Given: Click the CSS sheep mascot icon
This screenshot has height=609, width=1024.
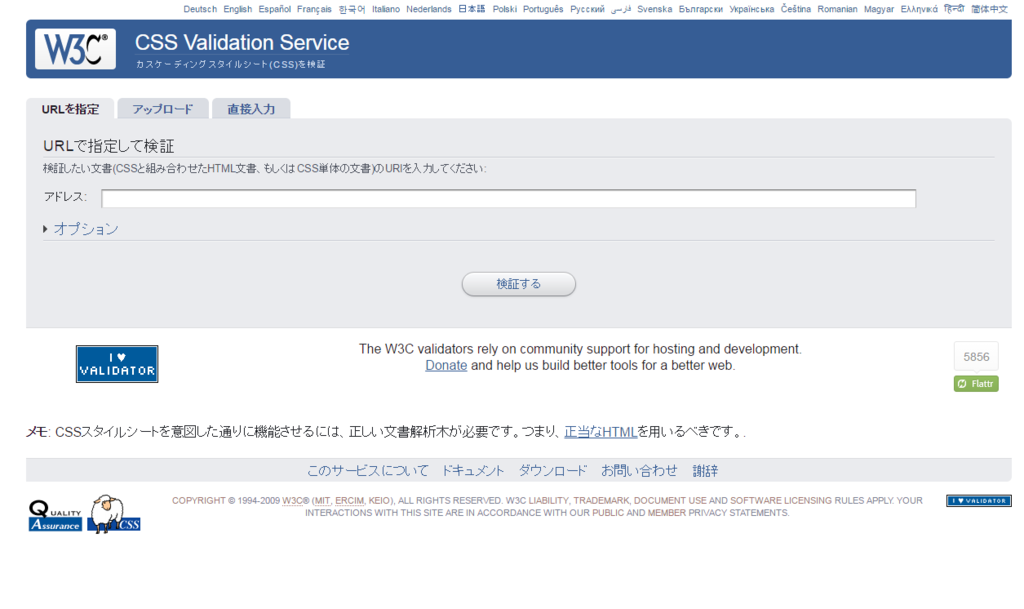Looking at the screenshot, I should tap(114, 514).
